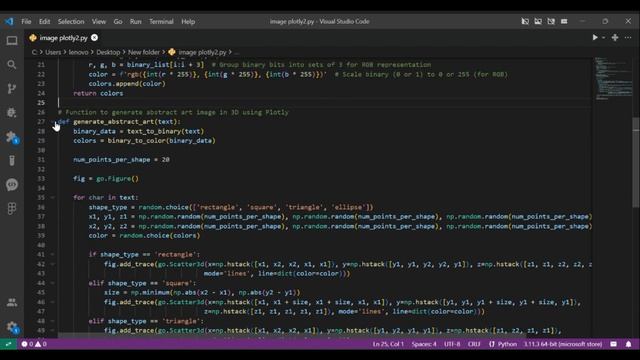640x360 pixels.
Task: Click line number 33 in gutter
Action: coord(41,179)
